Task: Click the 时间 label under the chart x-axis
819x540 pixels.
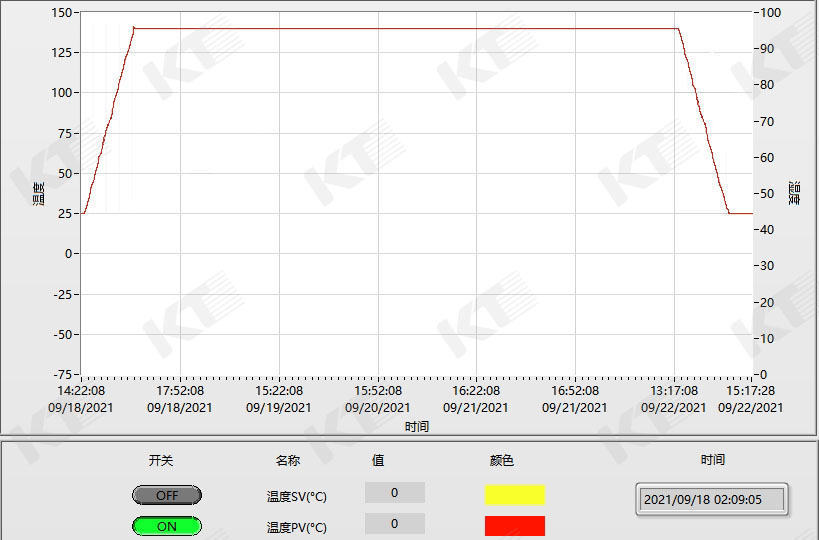Action: pyautogui.click(x=417, y=427)
